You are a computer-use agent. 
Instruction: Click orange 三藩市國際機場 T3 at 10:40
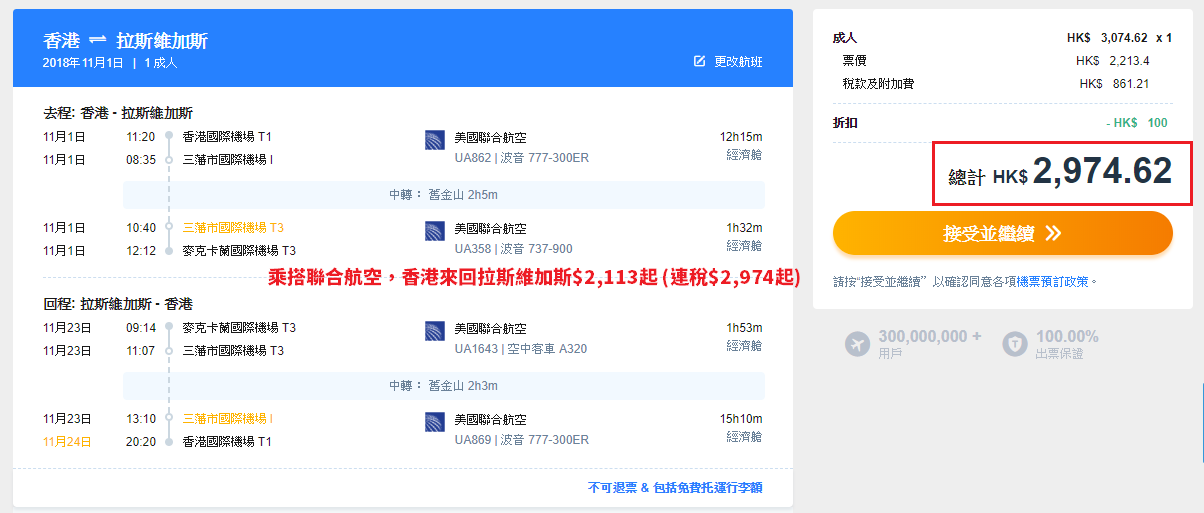point(233,227)
